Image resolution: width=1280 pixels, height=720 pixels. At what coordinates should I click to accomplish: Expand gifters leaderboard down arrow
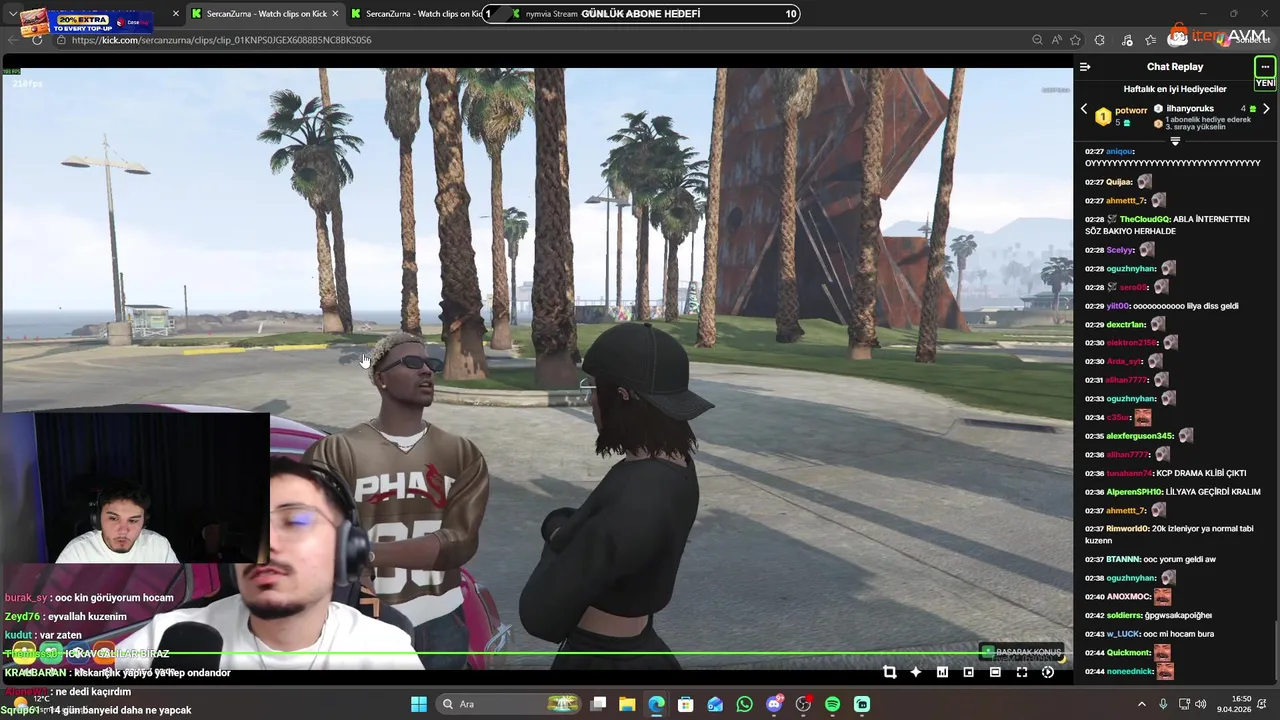click(1175, 141)
